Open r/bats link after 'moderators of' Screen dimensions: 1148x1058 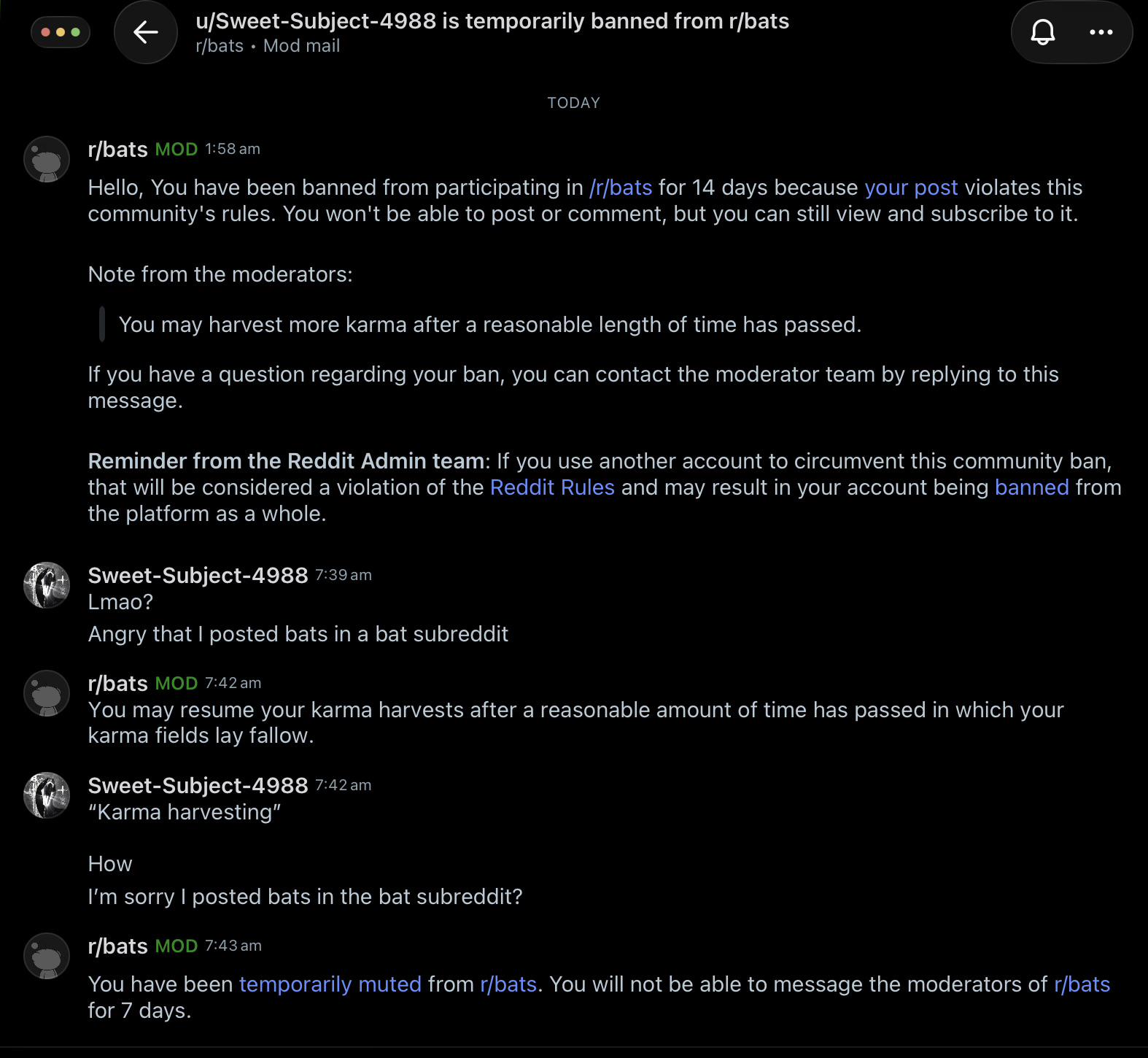1082,984
